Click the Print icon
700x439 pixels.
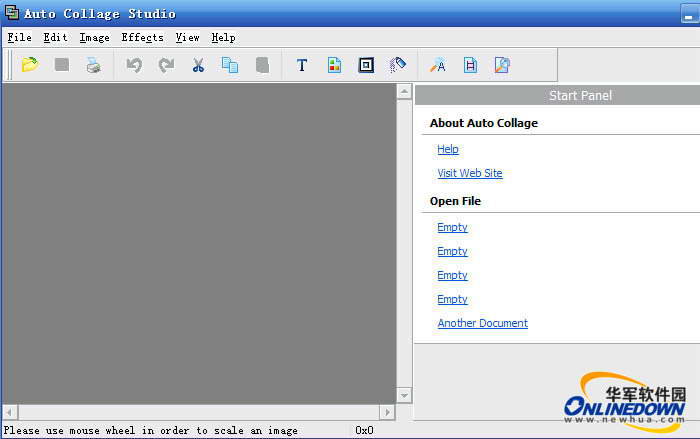point(93,65)
